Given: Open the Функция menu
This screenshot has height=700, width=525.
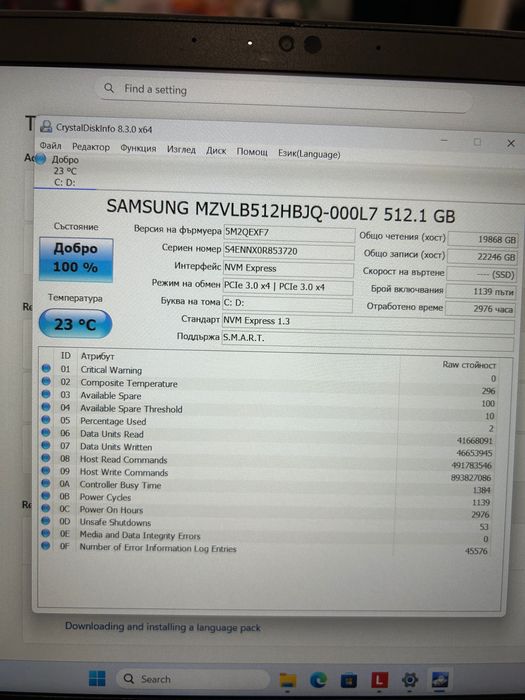Looking at the screenshot, I should [x=138, y=148].
